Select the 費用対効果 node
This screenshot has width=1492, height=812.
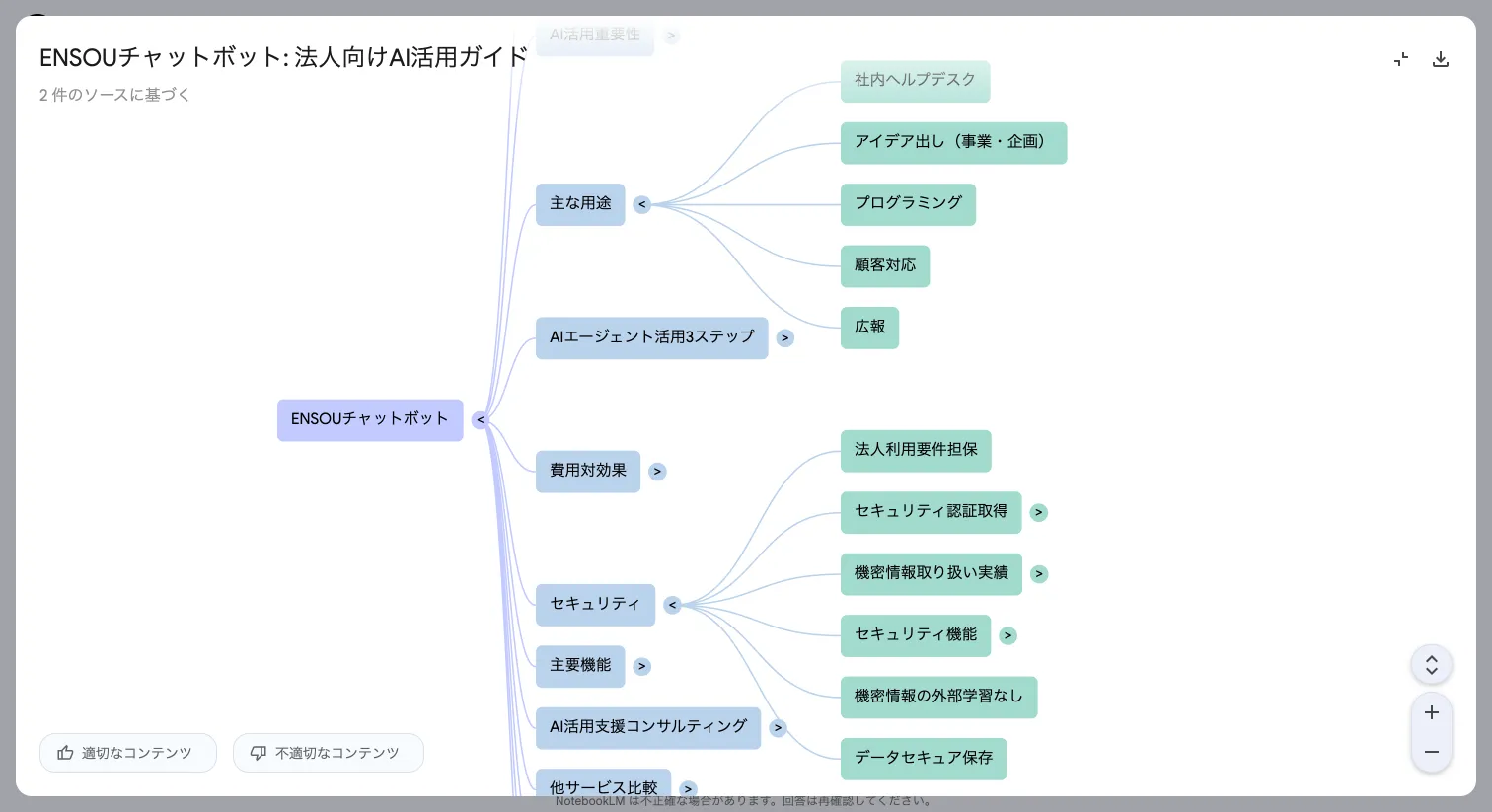point(588,471)
